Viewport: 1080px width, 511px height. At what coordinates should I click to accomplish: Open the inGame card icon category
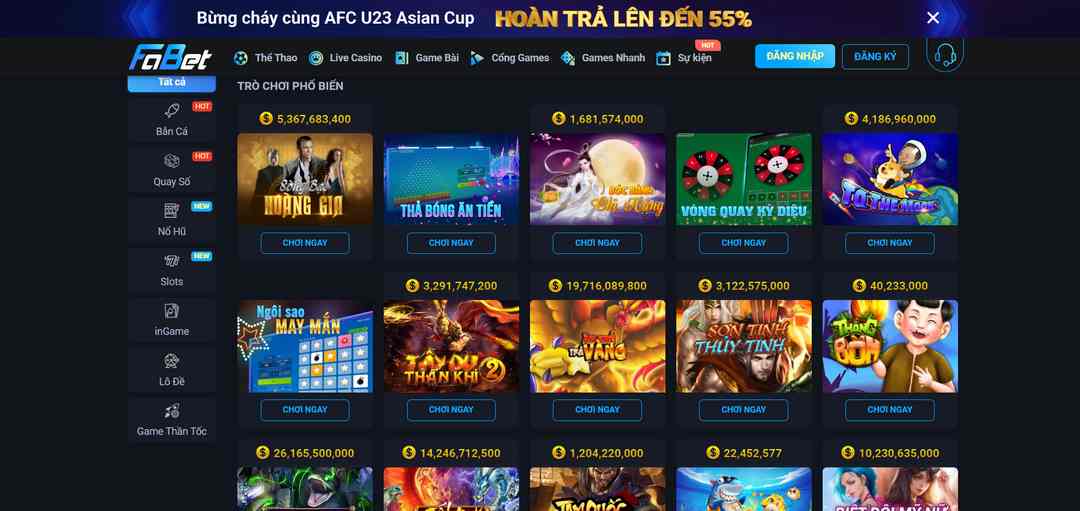(x=172, y=311)
